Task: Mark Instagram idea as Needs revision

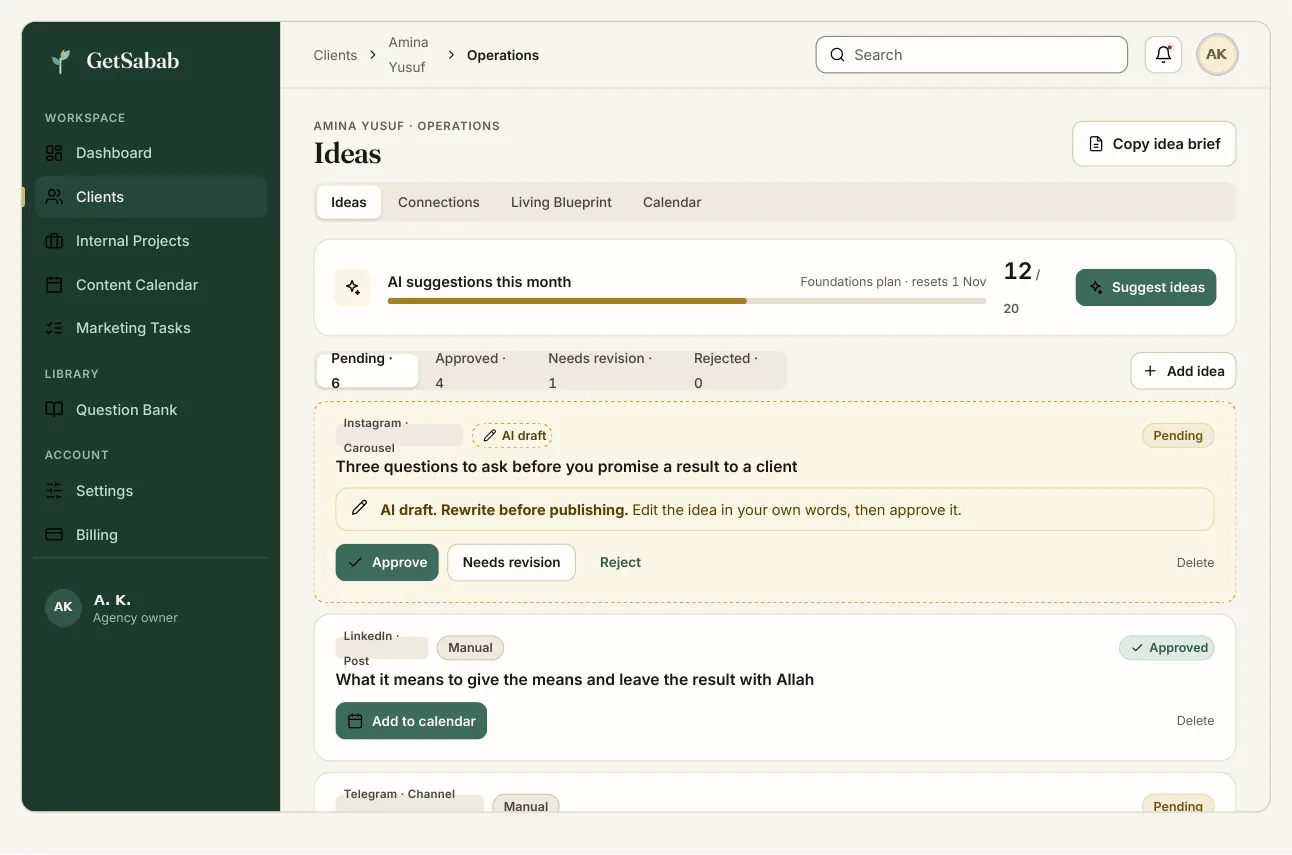Action: pyautogui.click(x=511, y=562)
